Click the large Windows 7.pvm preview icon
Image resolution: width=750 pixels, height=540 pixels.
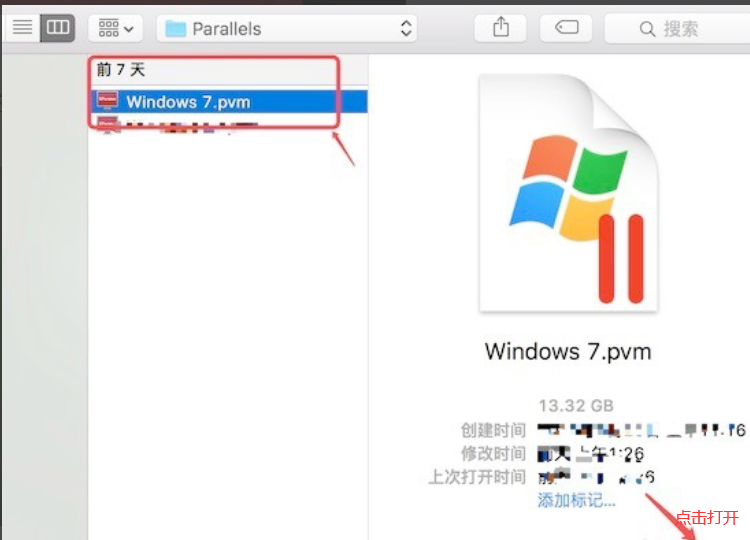pyautogui.click(x=568, y=192)
